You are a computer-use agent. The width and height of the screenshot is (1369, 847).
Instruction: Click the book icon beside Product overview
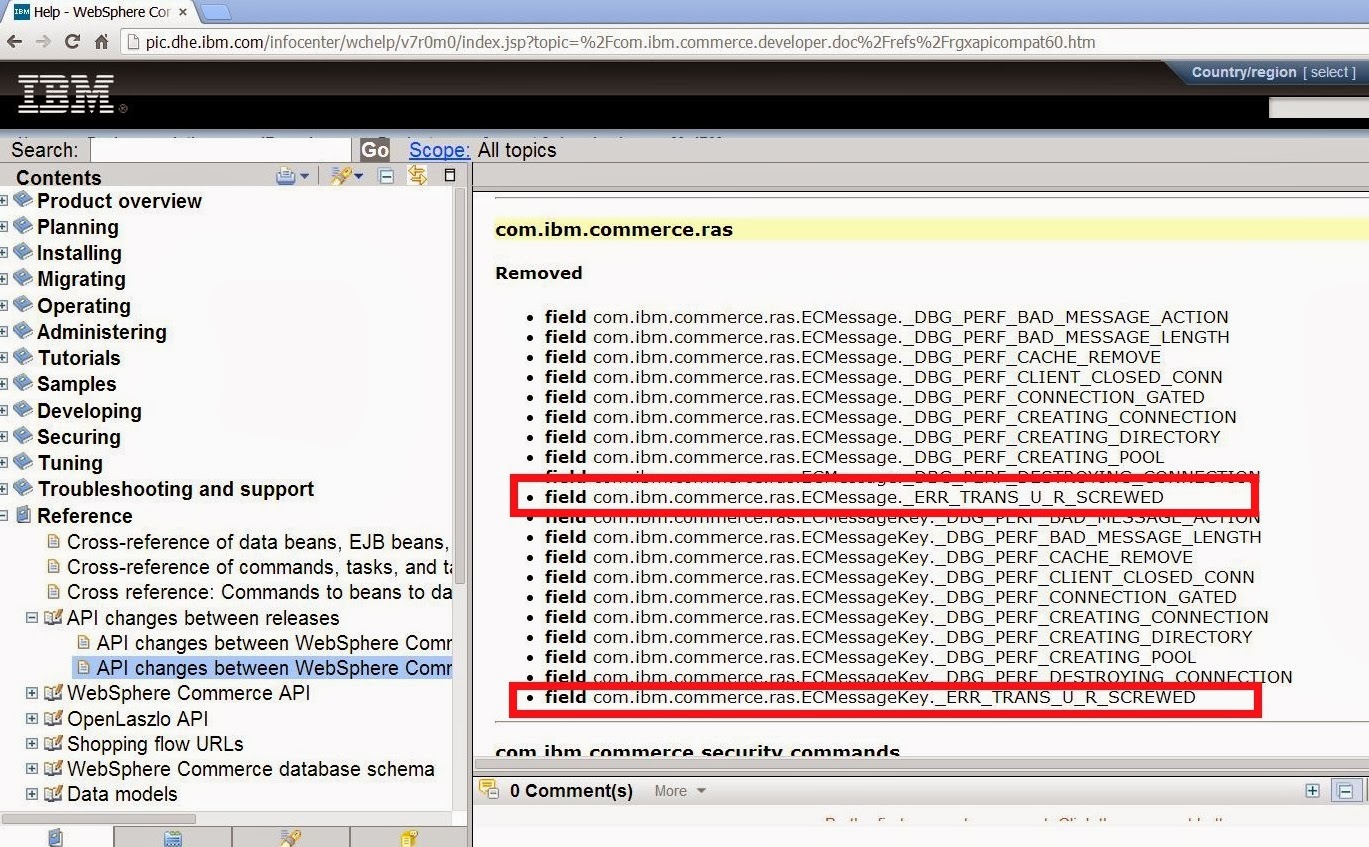(x=23, y=200)
